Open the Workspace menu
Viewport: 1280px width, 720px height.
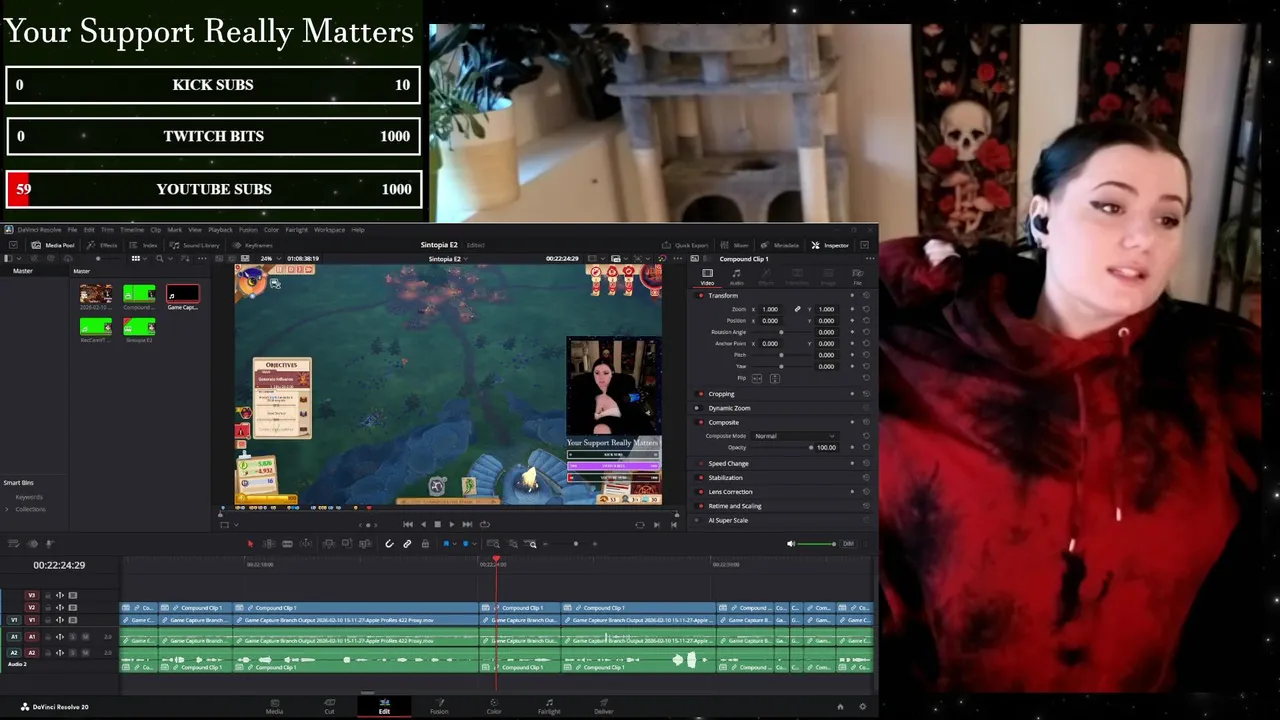coord(329,230)
